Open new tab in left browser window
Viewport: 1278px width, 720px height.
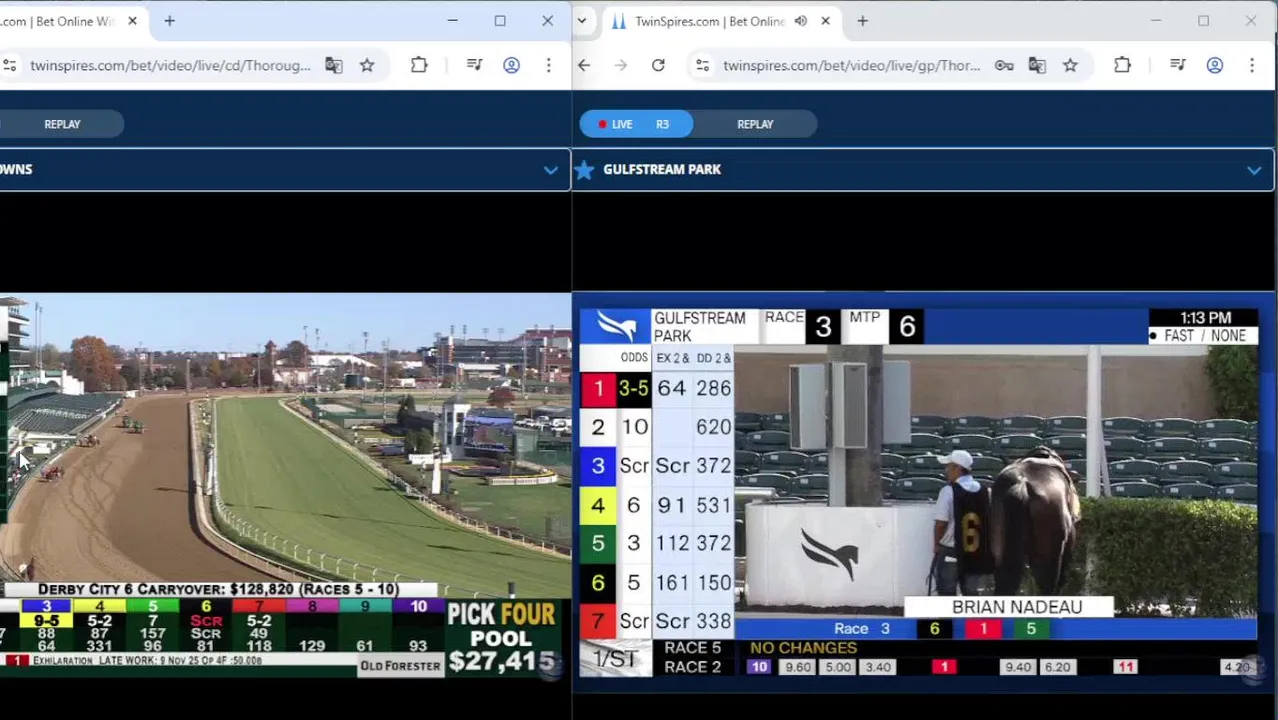169,21
